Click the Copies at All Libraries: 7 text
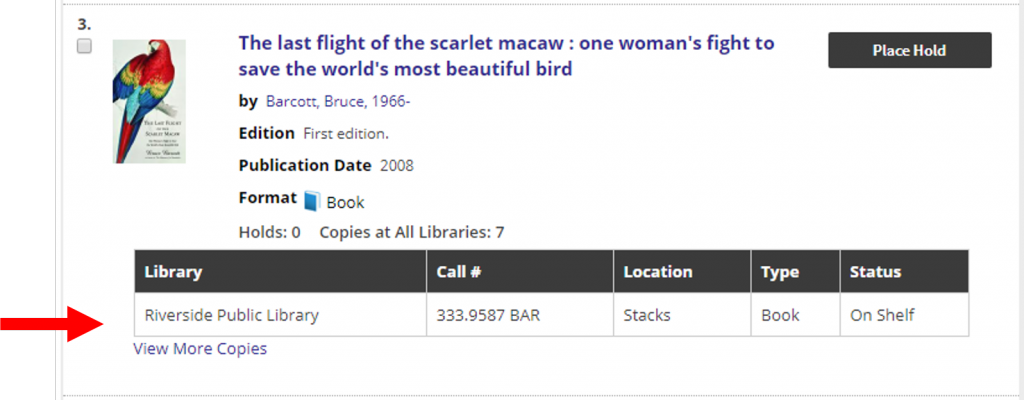1024x400 pixels. click(411, 232)
